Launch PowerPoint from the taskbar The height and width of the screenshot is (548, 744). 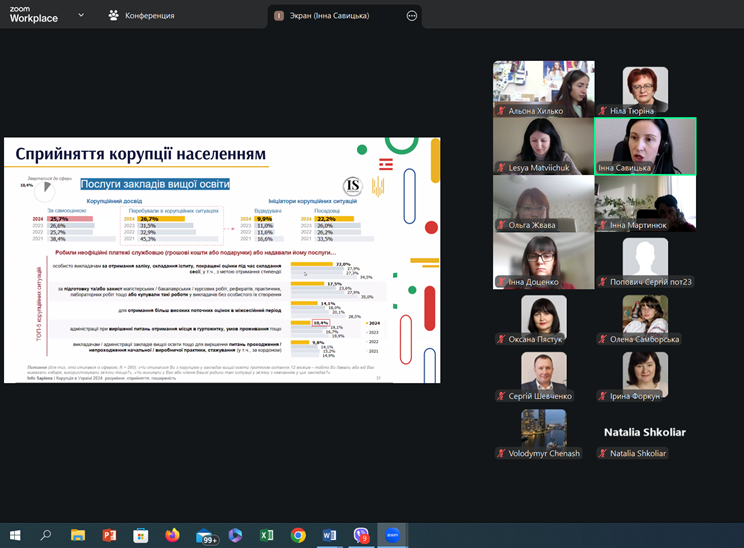(x=109, y=535)
